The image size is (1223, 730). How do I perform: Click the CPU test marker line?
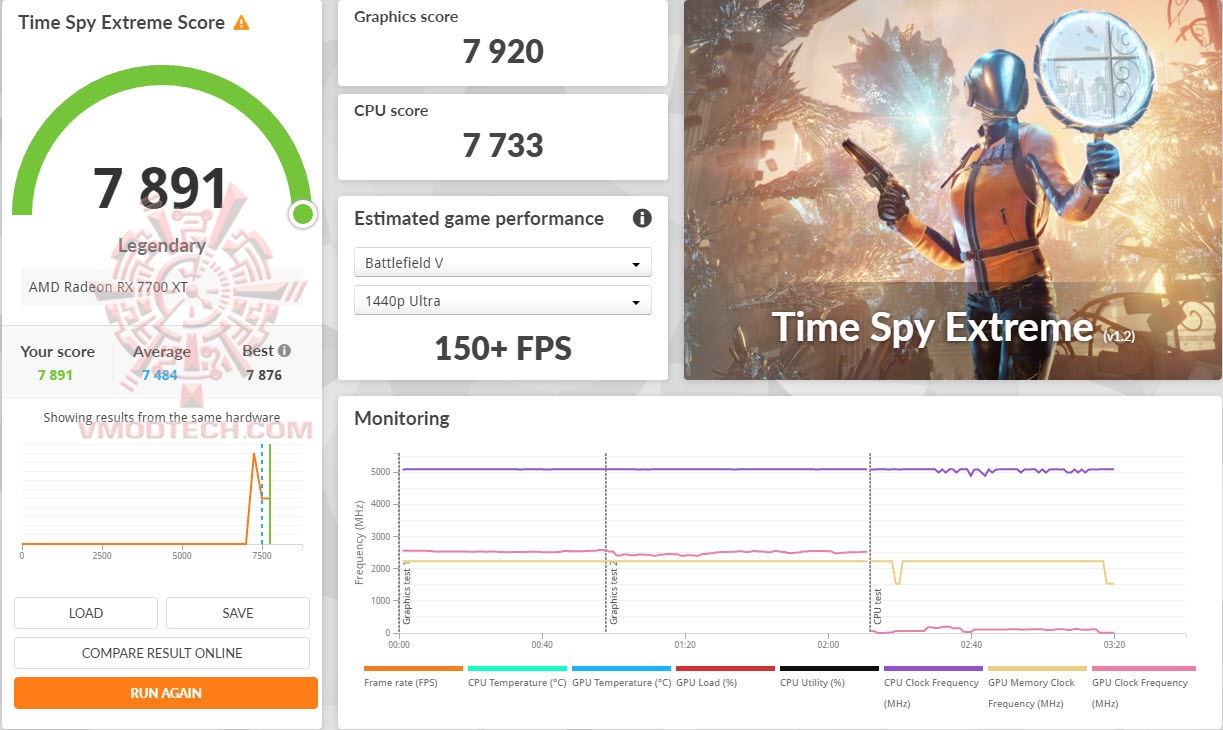870,542
